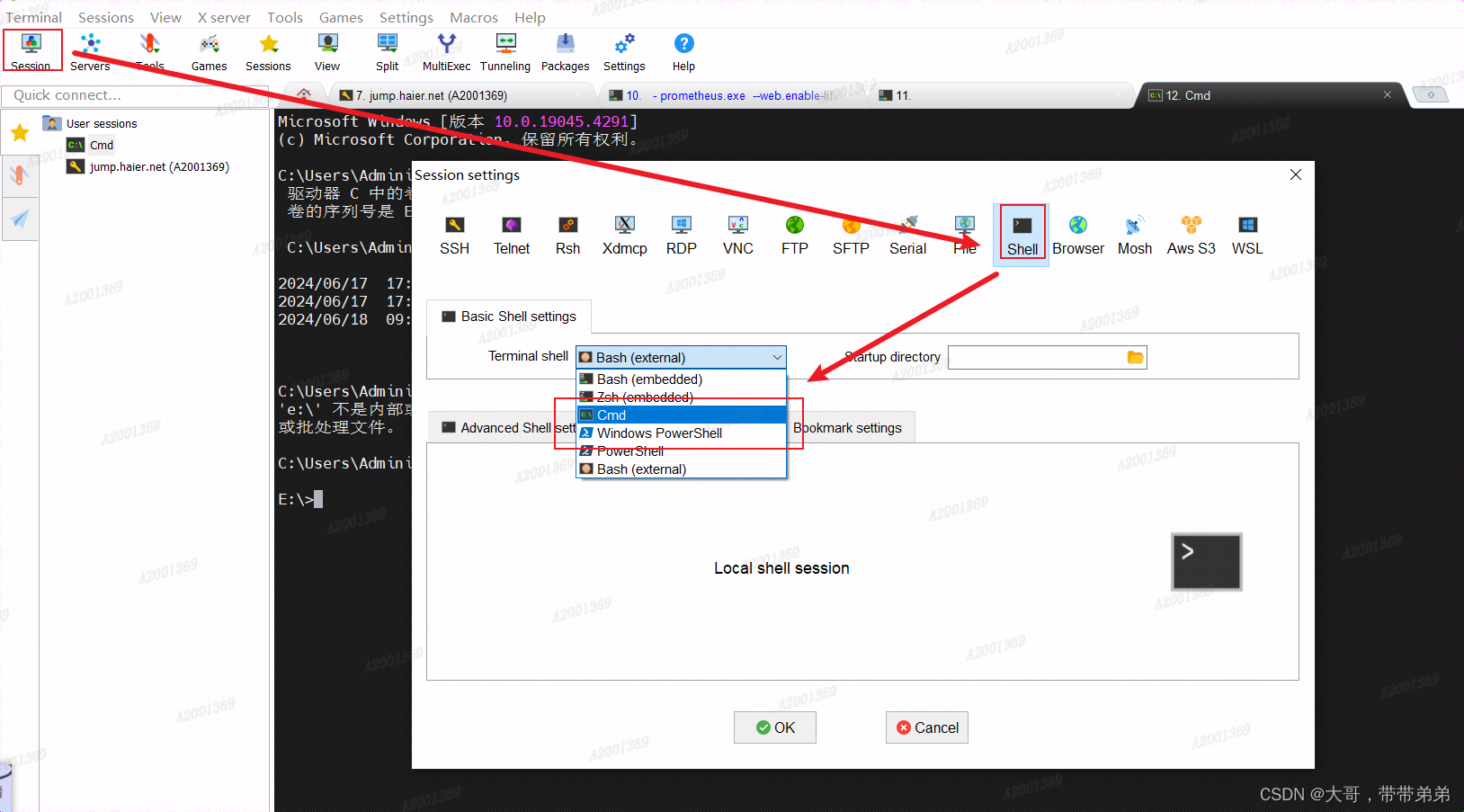The width and height of the screenshot is (1464, 812).
Task: Open the Sessions star toolbar button
Action: pyautogui.click(x=268, y=52)
